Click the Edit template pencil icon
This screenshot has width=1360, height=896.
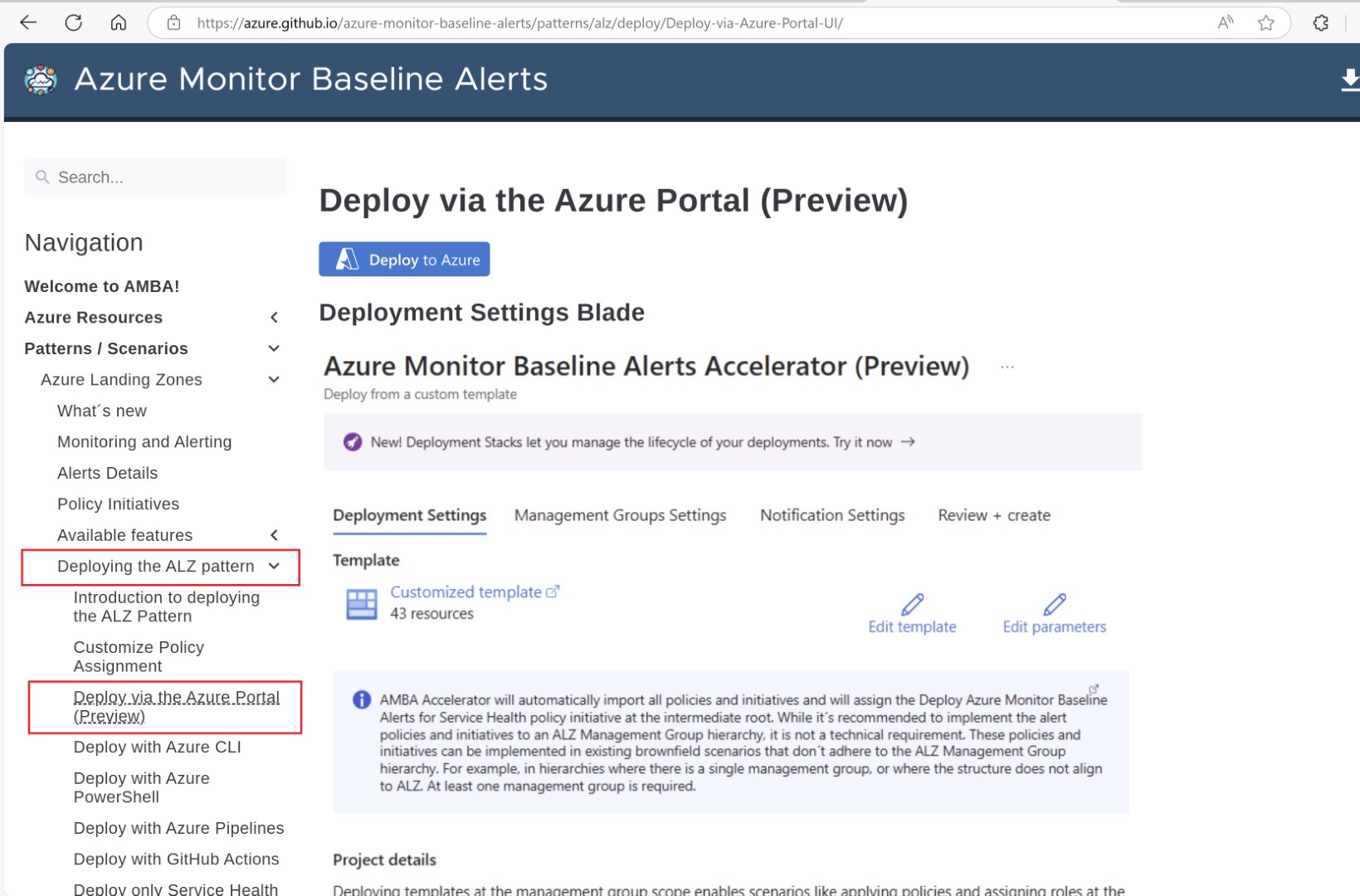(912, 604)
